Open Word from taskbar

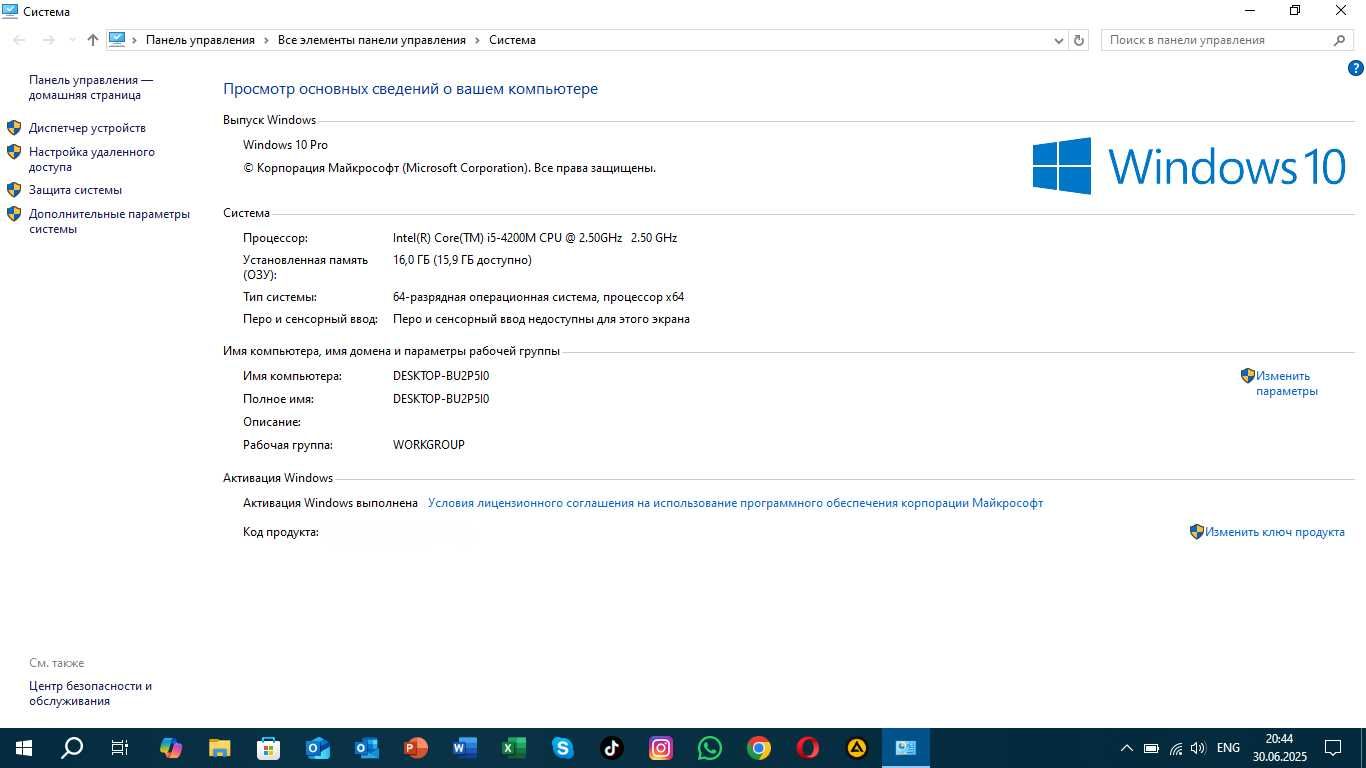point(465,748)
